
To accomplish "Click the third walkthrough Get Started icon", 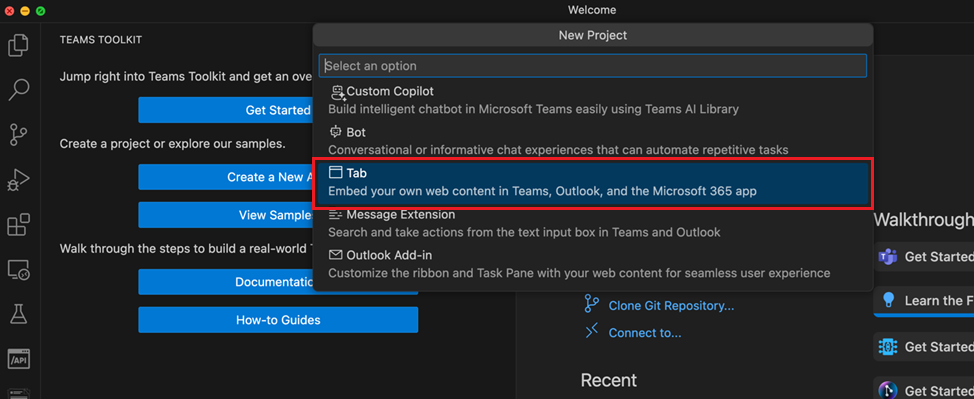I will (x=888, y=346).
